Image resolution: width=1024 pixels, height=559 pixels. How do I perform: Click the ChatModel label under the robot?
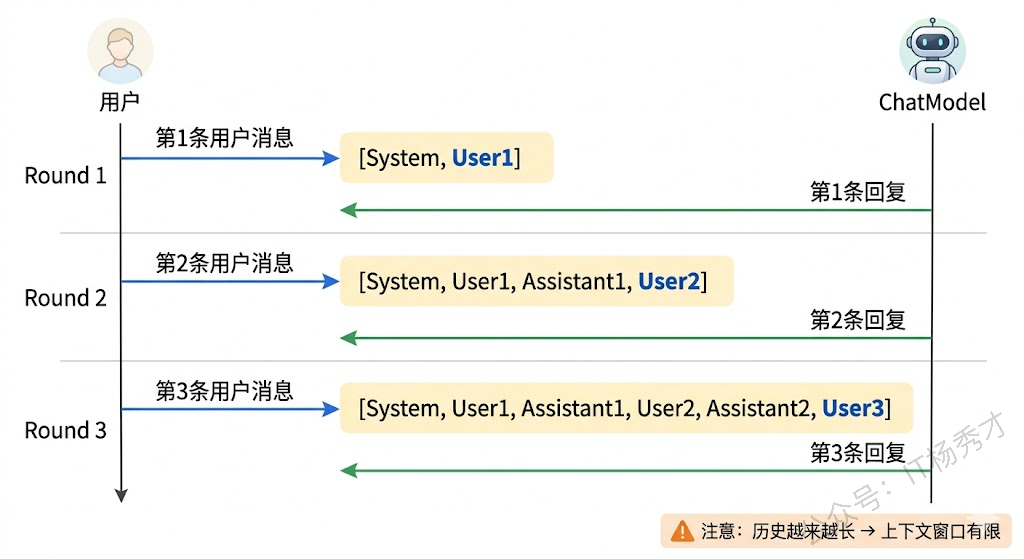932,102
